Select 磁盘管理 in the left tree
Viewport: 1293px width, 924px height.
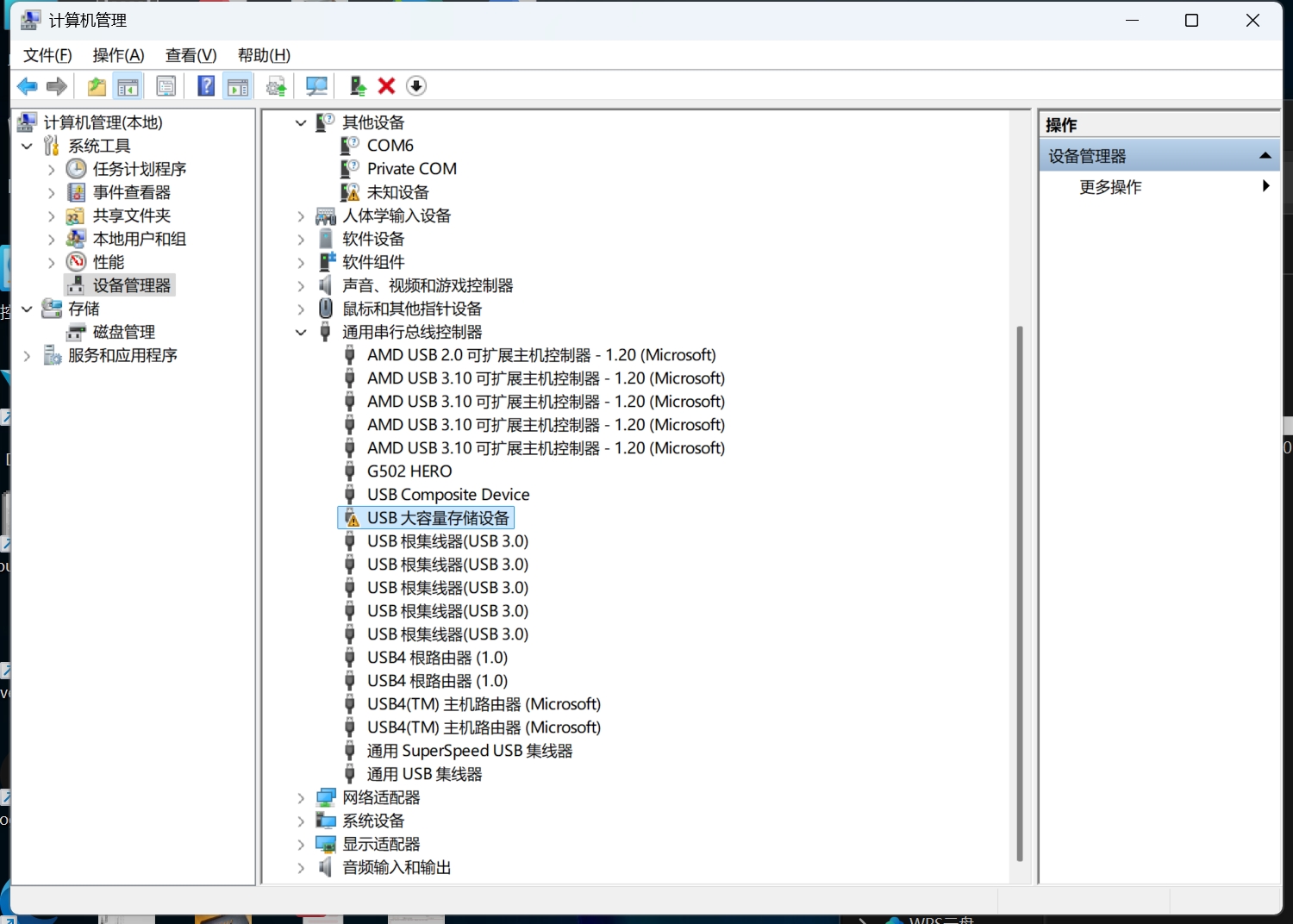pos(124,332)
